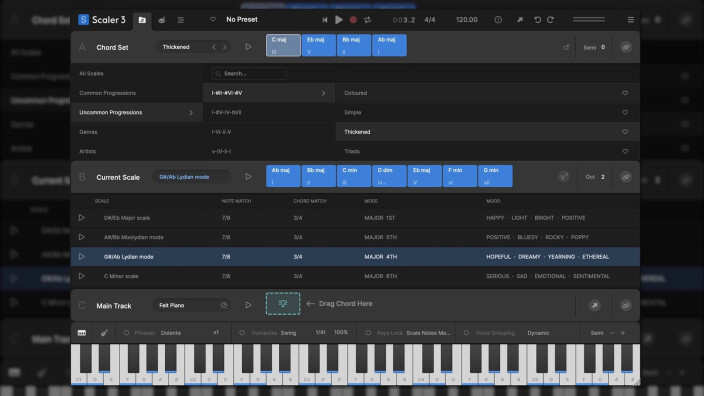The width and height of the screenshot is (704, 396).
Task: Expand the Uncommon Progressions category
Action: [x=136, y=112]
